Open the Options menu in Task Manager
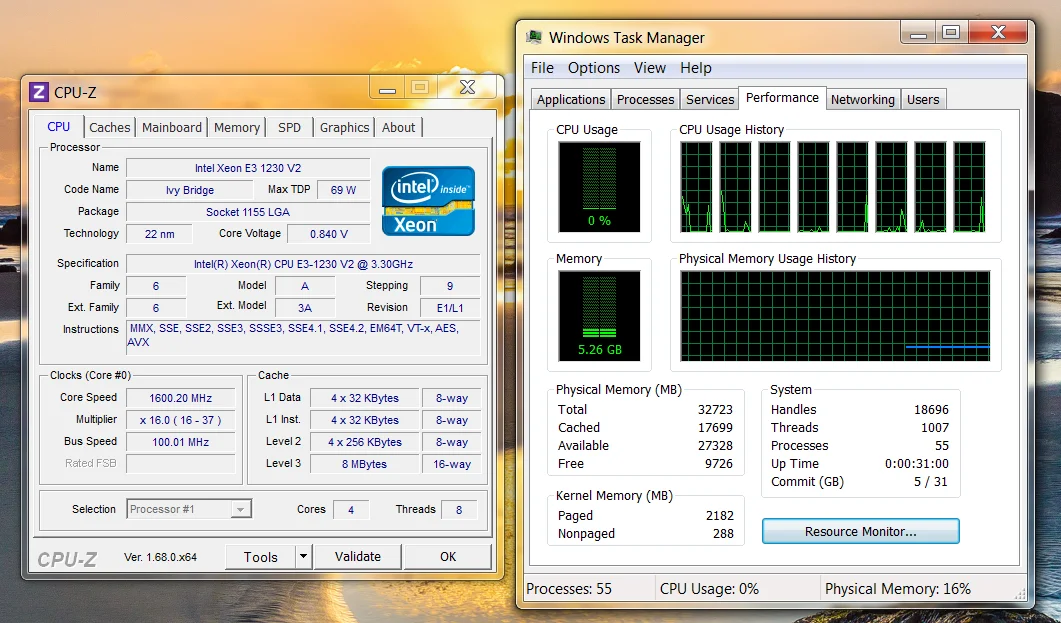This screenshot has width=1061, height=623. 593,68
